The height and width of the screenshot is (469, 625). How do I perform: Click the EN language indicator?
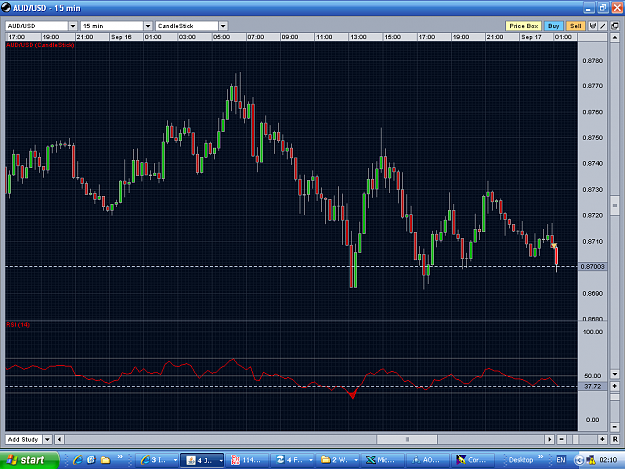coord(561,460)
